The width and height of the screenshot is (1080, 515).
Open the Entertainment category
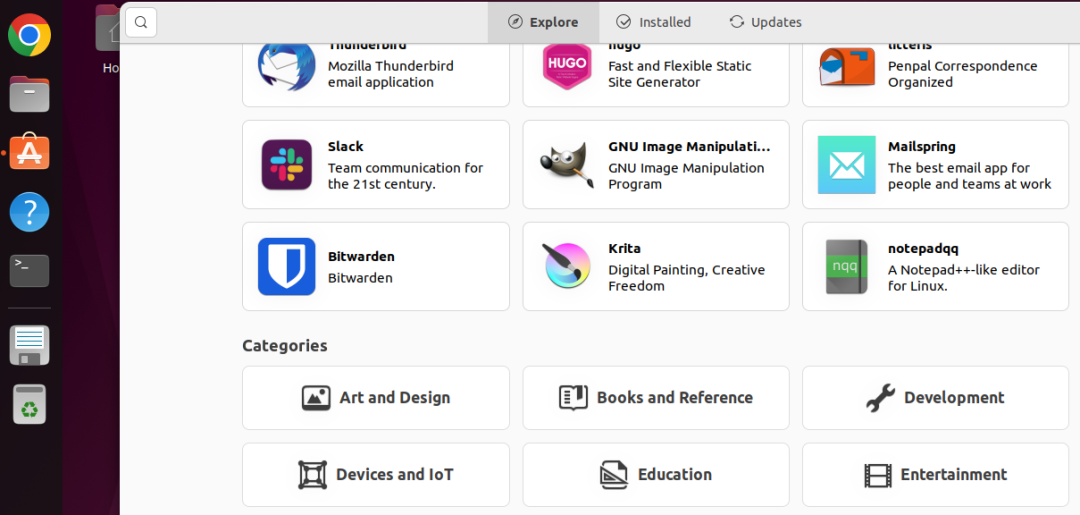tap(935, 475)
